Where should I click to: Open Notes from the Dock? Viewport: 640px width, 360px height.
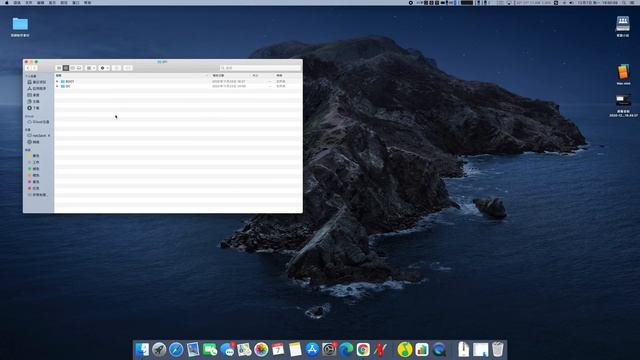(295, 349)
